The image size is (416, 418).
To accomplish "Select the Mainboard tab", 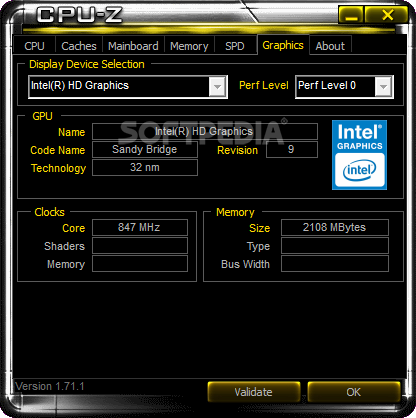I will pos(133,46).
